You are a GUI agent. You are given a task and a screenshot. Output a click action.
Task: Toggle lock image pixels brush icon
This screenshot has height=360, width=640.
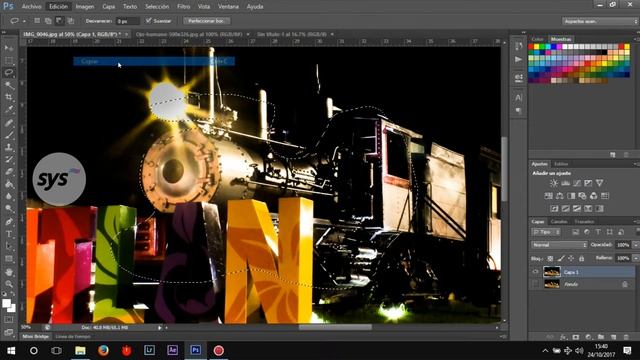561,258
